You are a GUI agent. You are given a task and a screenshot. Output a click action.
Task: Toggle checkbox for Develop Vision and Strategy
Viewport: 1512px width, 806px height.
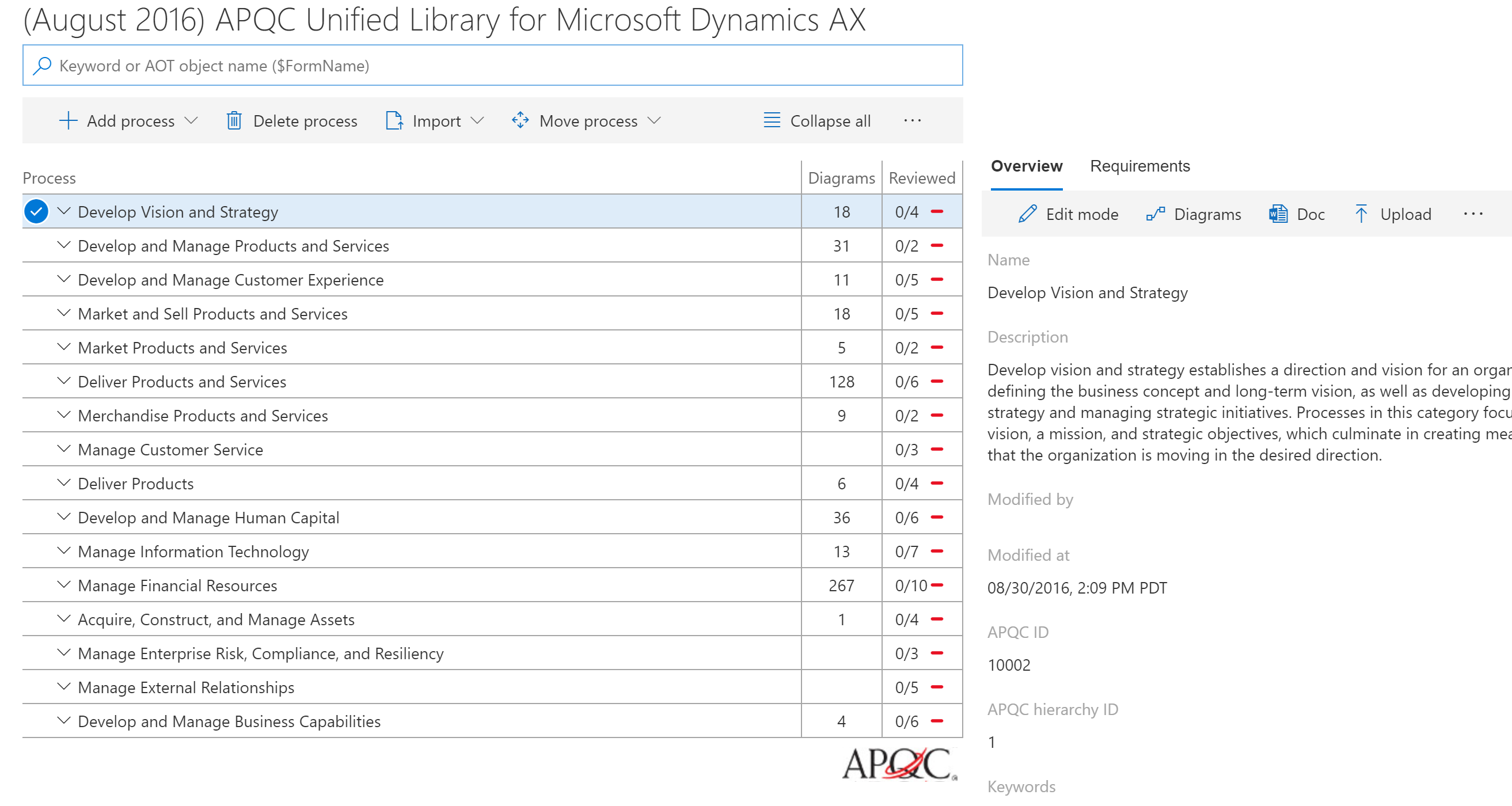(37, 211)
